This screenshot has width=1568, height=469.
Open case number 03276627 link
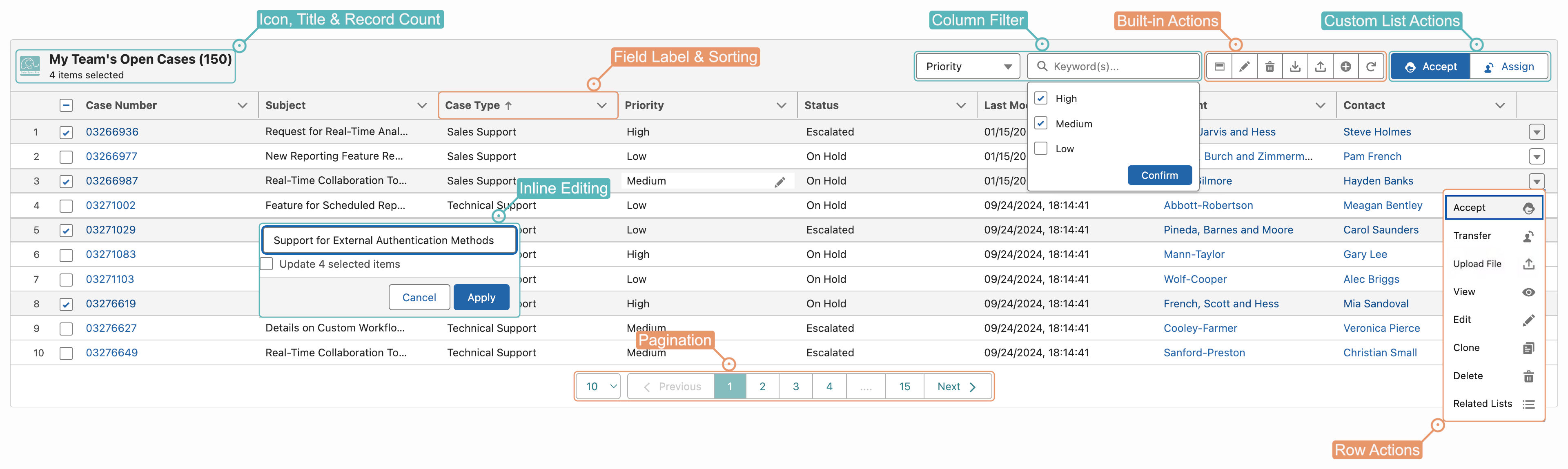click(x=111, y=329)
